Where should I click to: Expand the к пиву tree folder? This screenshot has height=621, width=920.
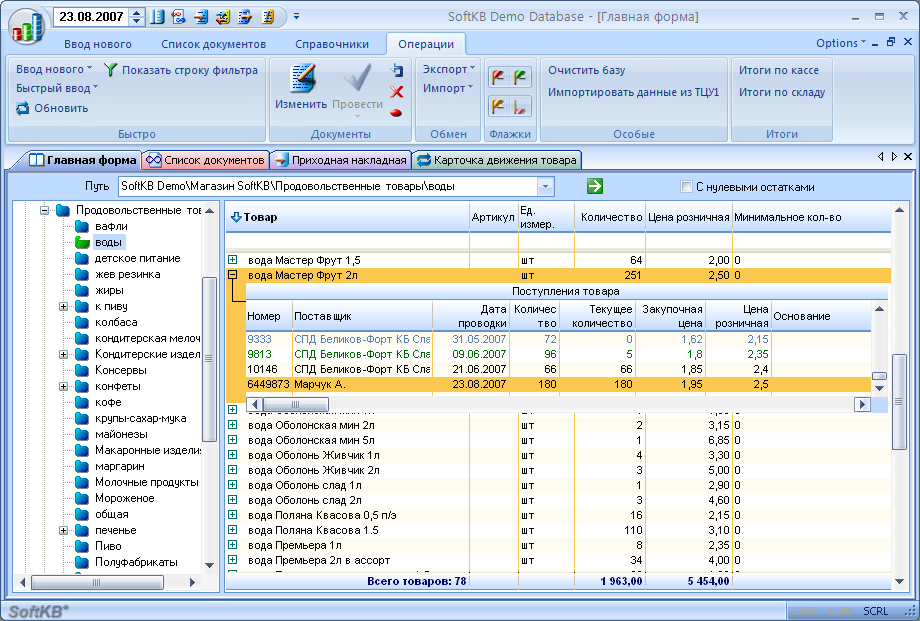click(63, 306)
